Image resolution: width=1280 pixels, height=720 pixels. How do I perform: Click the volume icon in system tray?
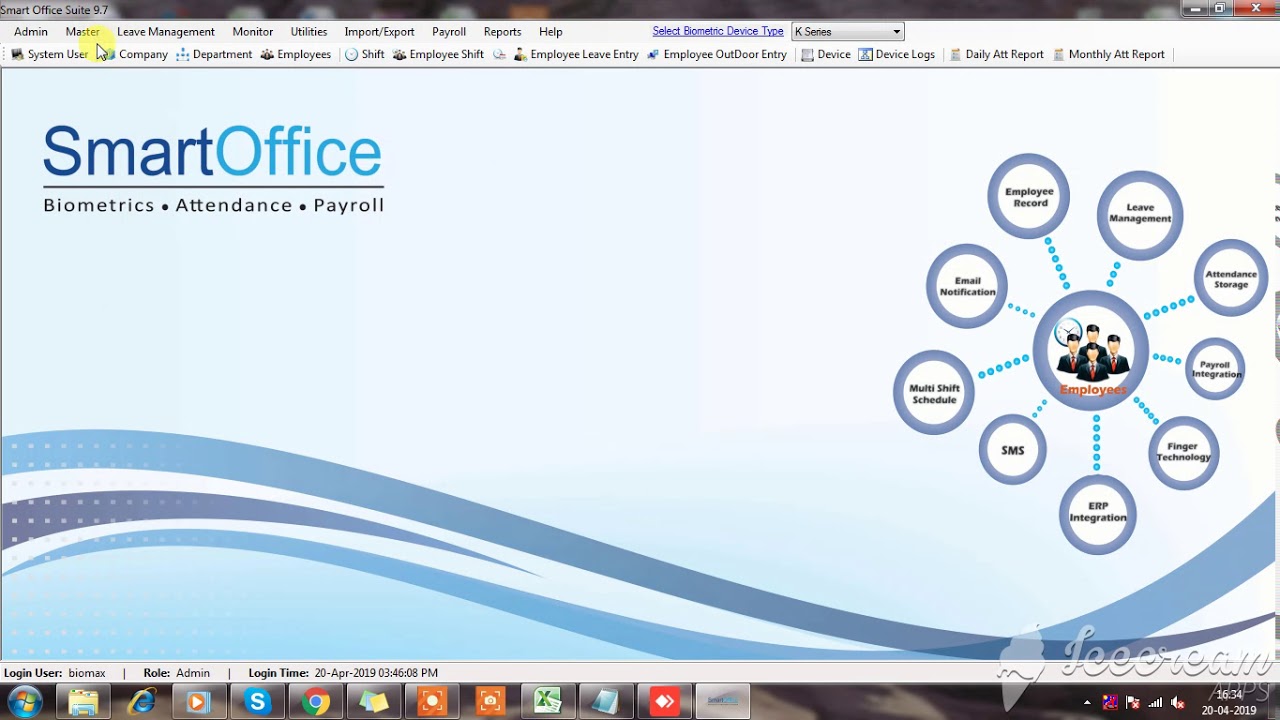(1178, 702)
